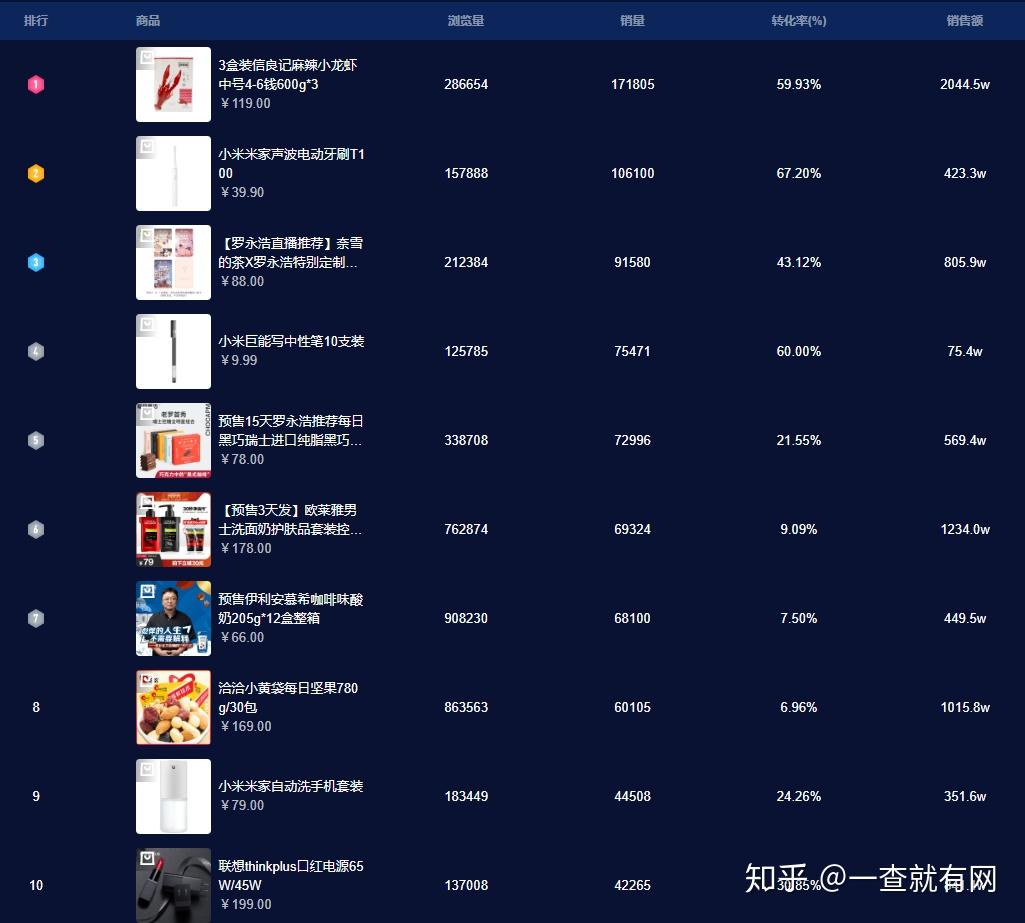This screenshot has width=1025, height=923.
Task: Click the blue rank 3 badge
Action: (36, 262)
